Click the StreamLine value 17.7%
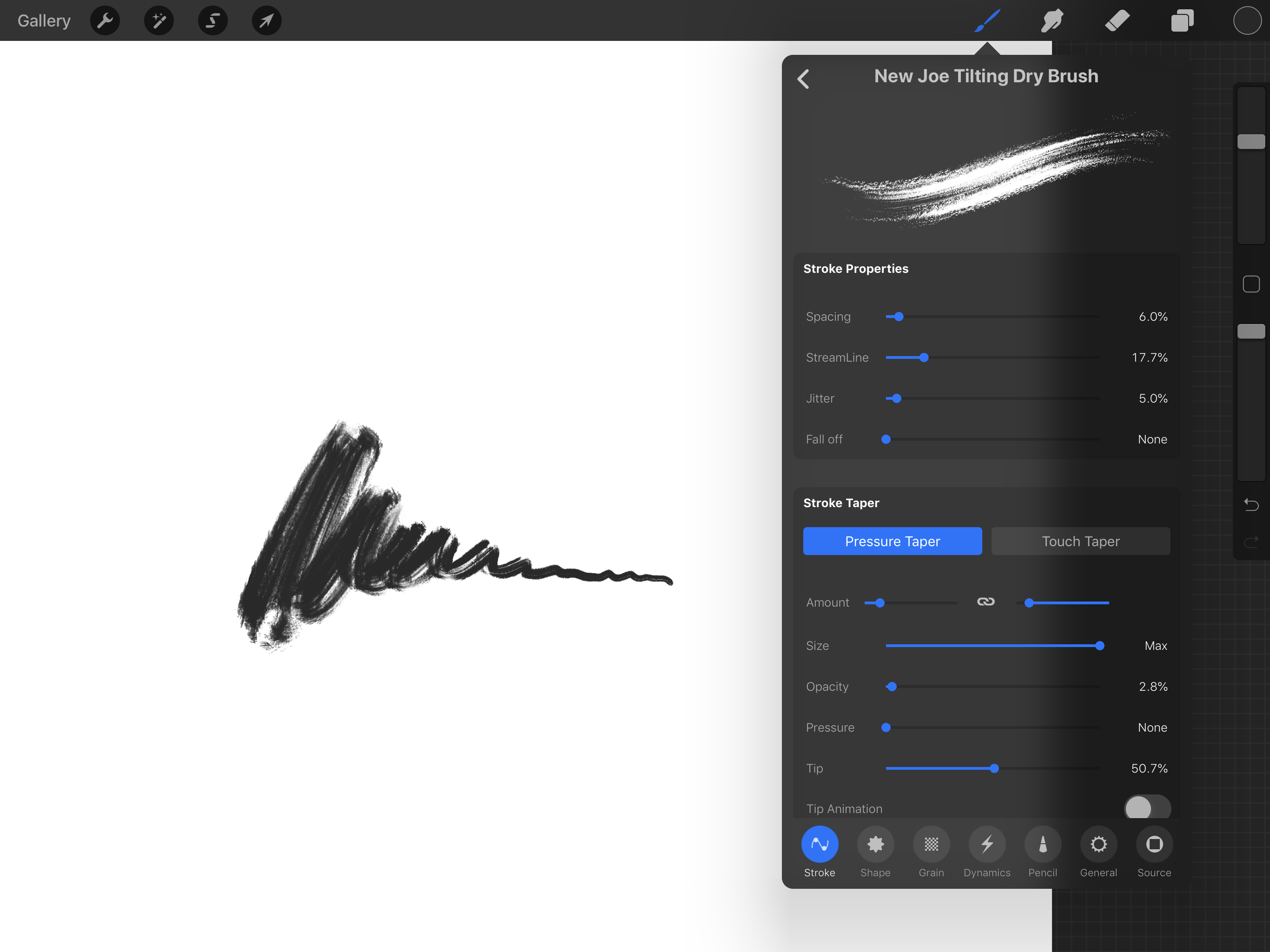This screenshot has width=1270, height=952. click(1150, 357)
